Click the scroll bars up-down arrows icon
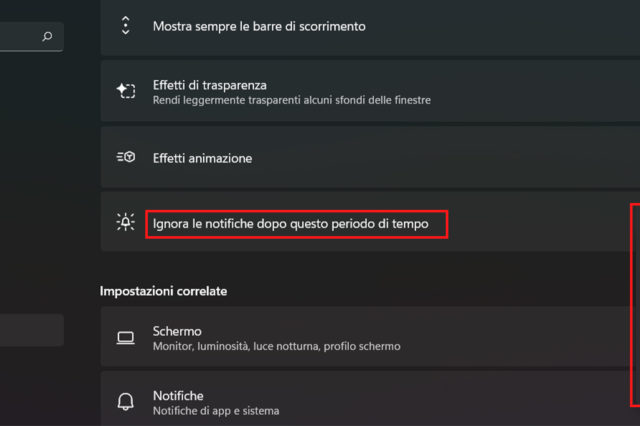Screen dimensions: 640x426 pyautogui.click(x=126, y=26)
